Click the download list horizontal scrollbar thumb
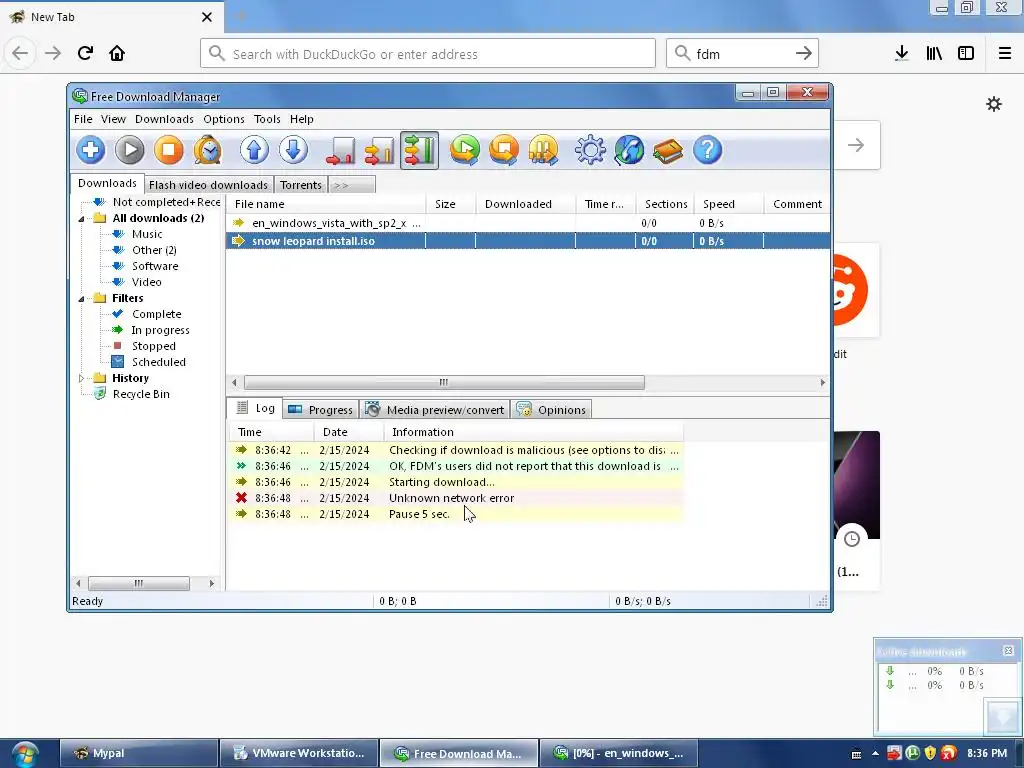This screenshot has width=1024, height=768. point(444,382)
